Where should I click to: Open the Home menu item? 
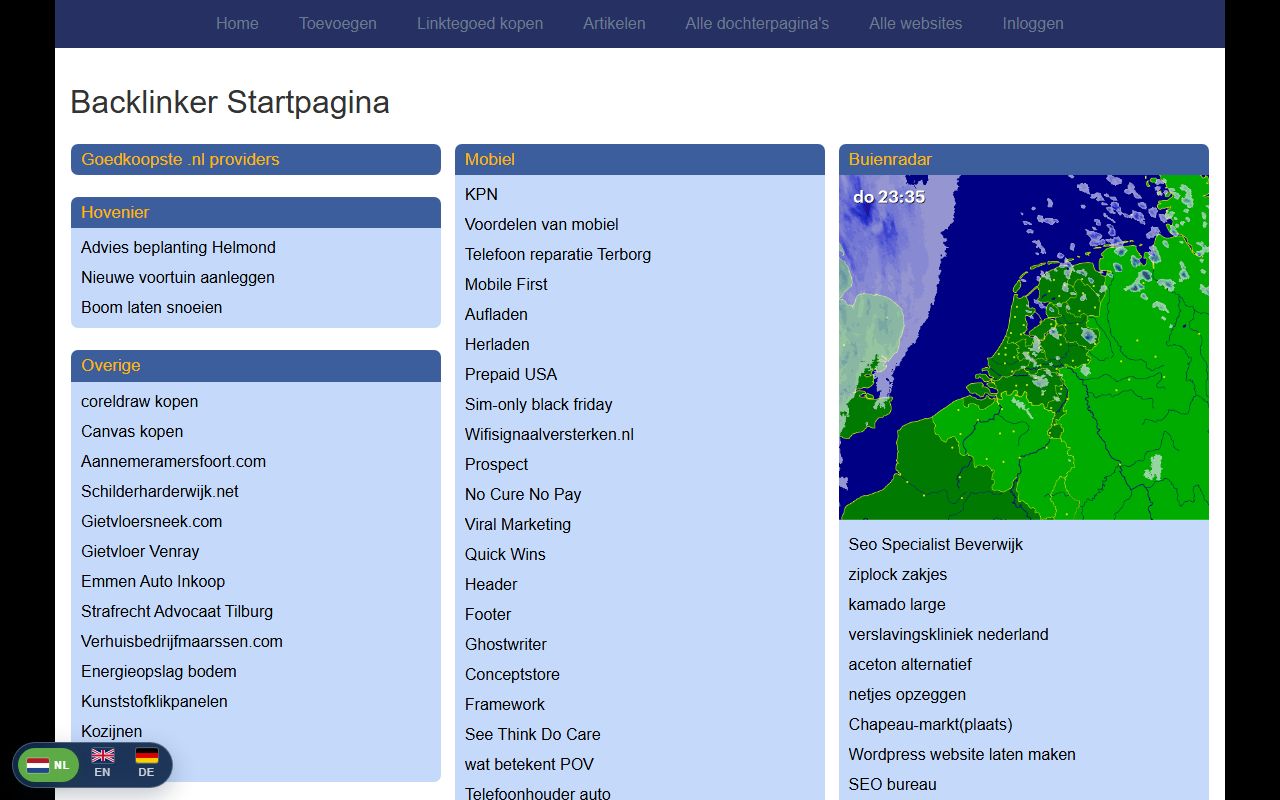click(237, 23)
